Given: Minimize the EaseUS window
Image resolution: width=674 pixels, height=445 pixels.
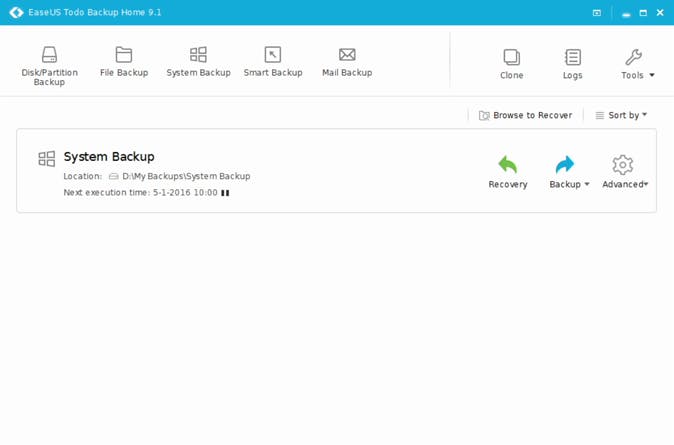Looking at the screenshot, I should (626, 14).
